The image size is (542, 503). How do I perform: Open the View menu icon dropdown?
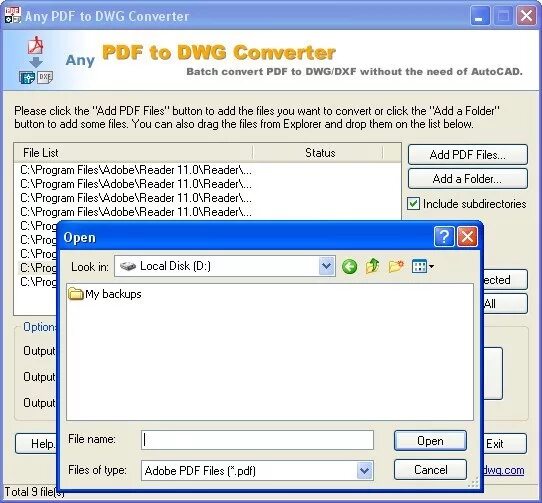[x=423, y=266]
